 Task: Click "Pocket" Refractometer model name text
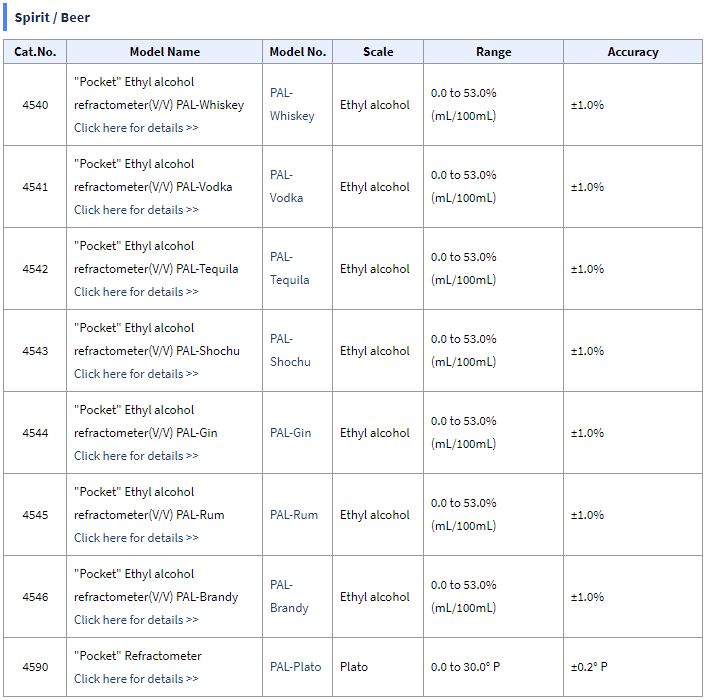pyautogui.click(x=138, y=656)
